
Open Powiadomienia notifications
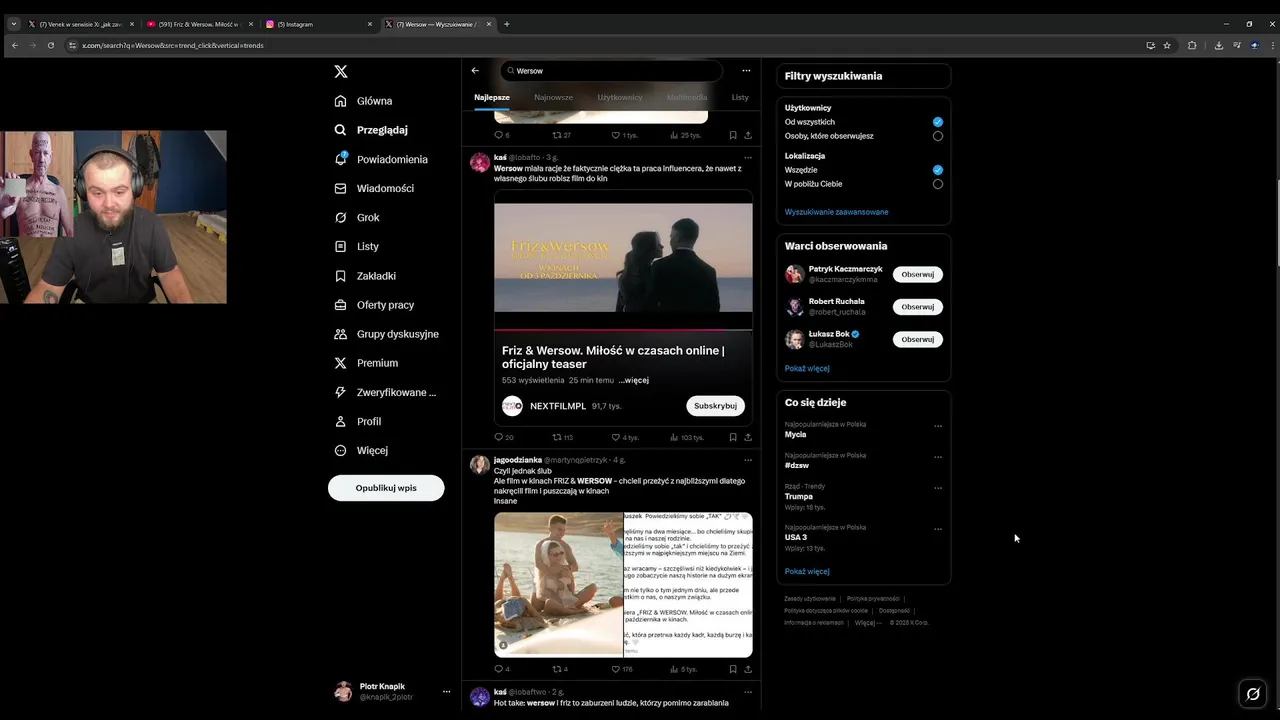click(381, 159)
